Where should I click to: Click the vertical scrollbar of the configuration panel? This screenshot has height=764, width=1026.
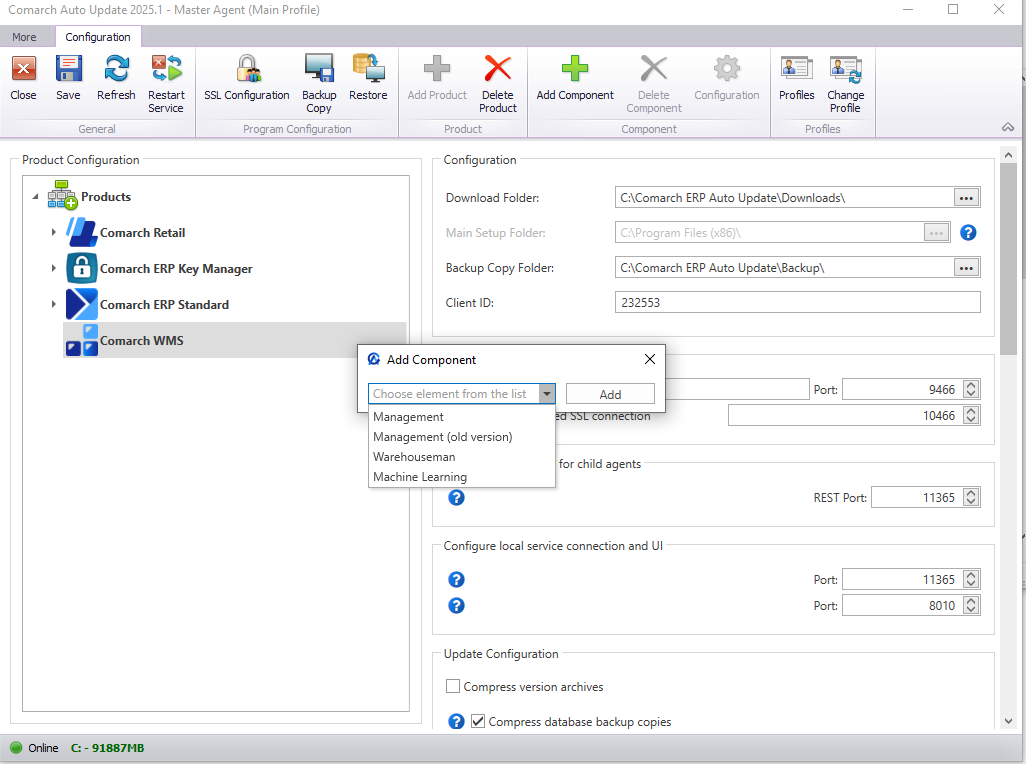tap(1008, 258)
